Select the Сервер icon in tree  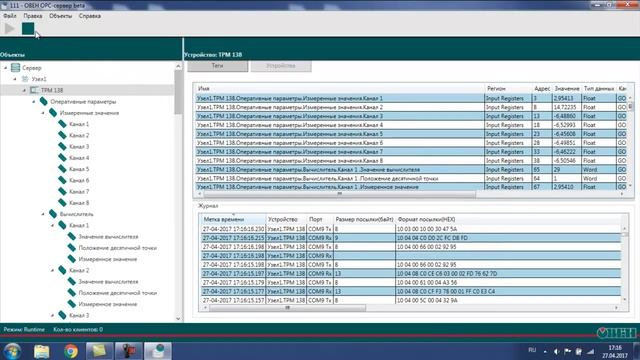coord(16,68)
